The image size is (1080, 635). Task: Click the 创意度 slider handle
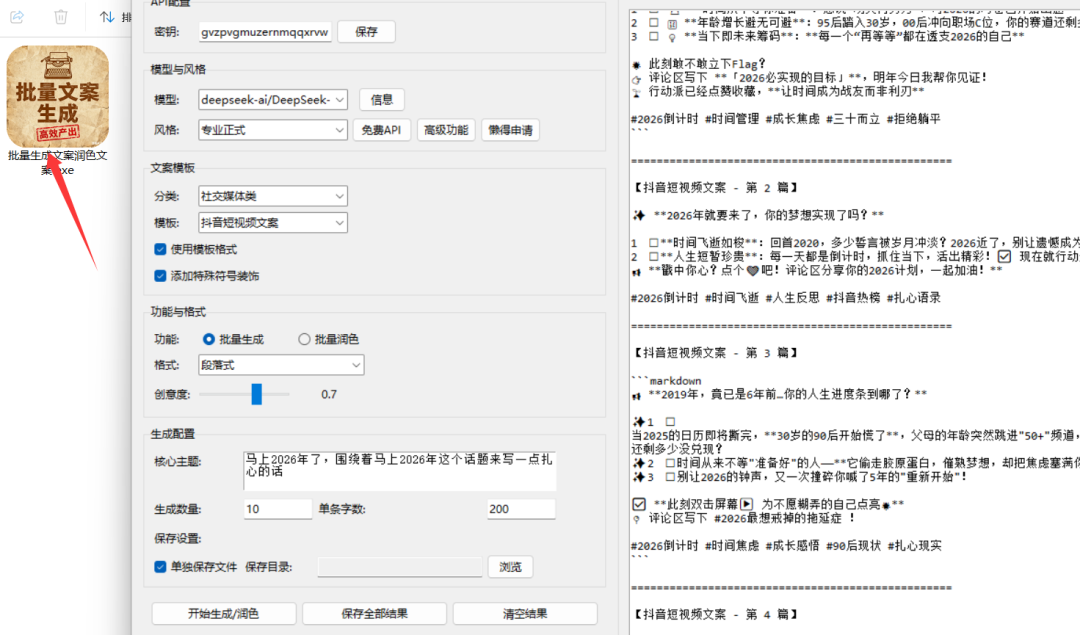257,394
